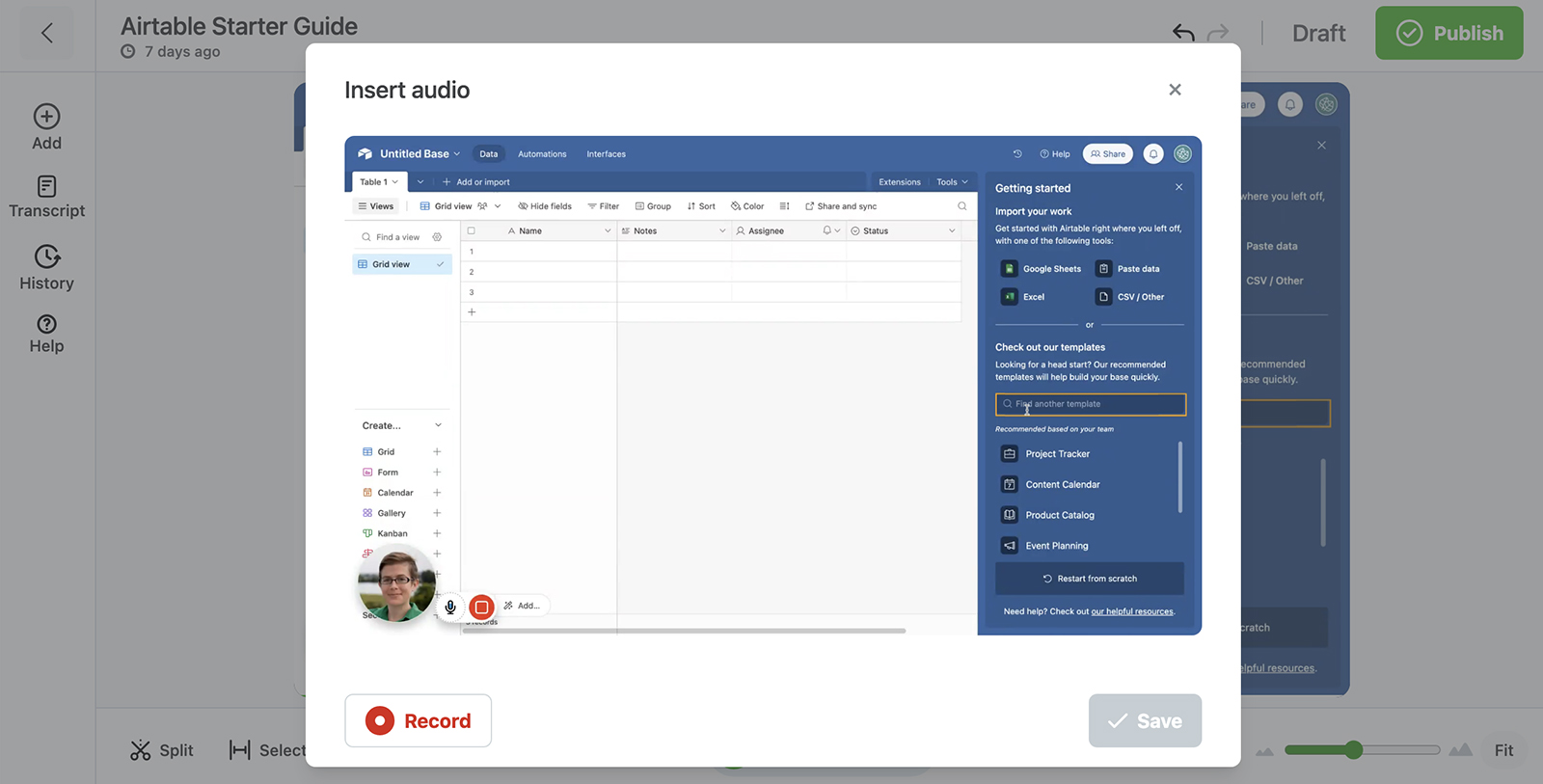1543x784 pixels.
Task: Select Grid view in the views list
Action: click(x=402, y=264)
